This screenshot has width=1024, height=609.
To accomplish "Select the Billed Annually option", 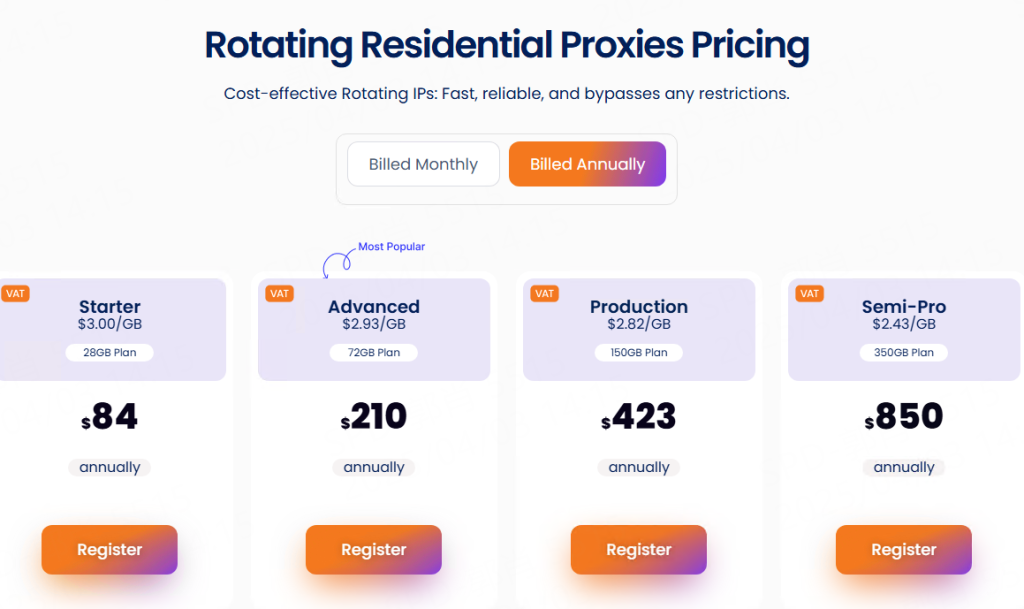I will click(587, 165).
